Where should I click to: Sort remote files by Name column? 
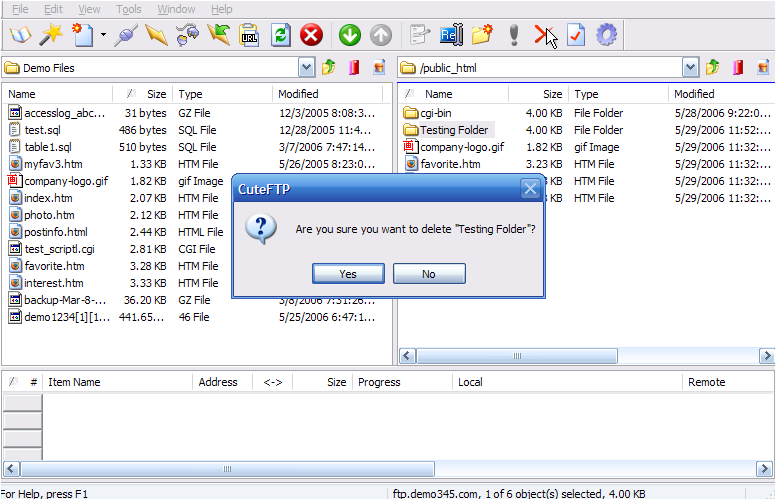coord(453,94)
